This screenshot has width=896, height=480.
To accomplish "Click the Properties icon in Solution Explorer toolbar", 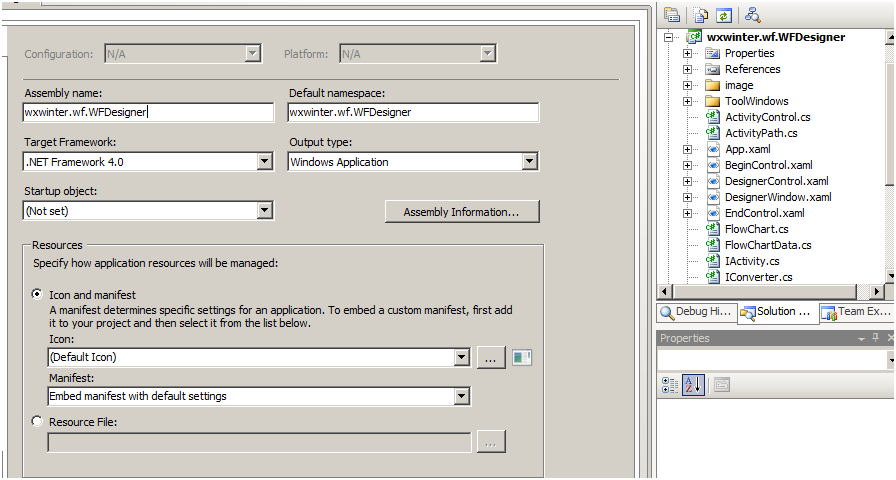I will coord(673,15).
